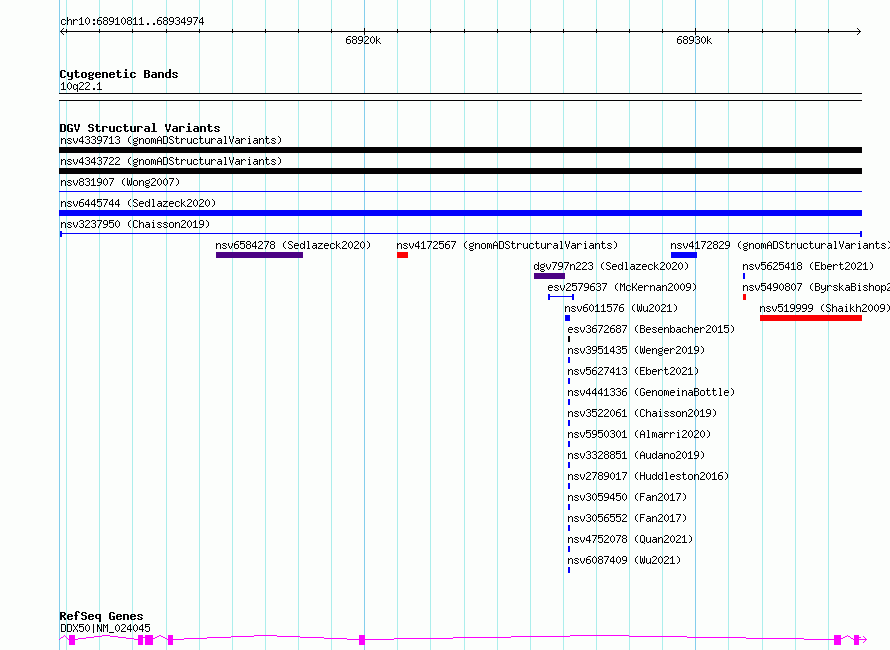Click the esv2579637 (McKernan2009) label
The image size is (890, 650).
pos(622,287)
